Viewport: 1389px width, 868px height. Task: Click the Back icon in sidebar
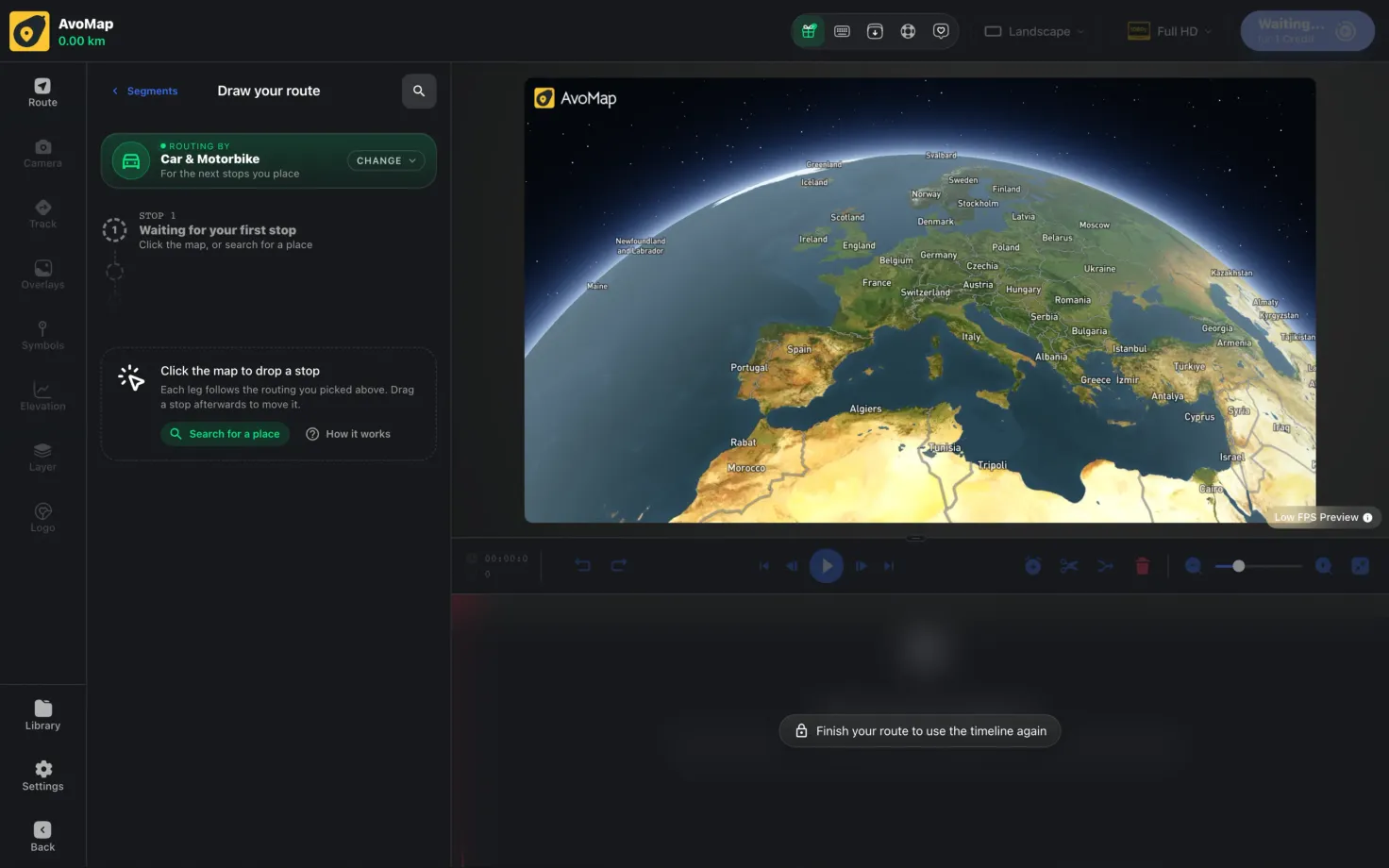(42, 837)
